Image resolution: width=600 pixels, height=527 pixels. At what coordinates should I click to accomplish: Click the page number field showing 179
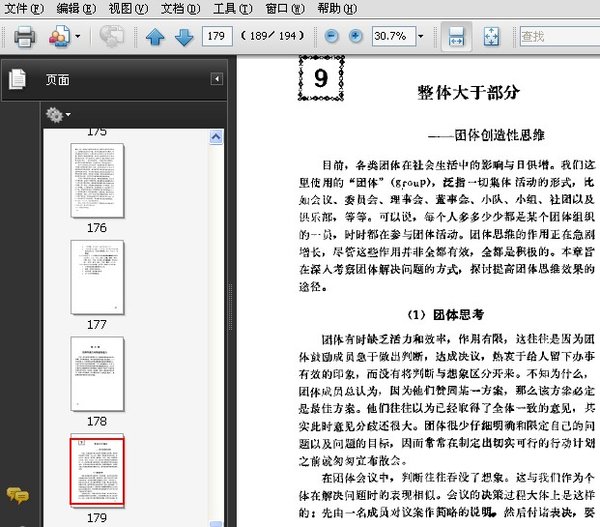point(216,37)
